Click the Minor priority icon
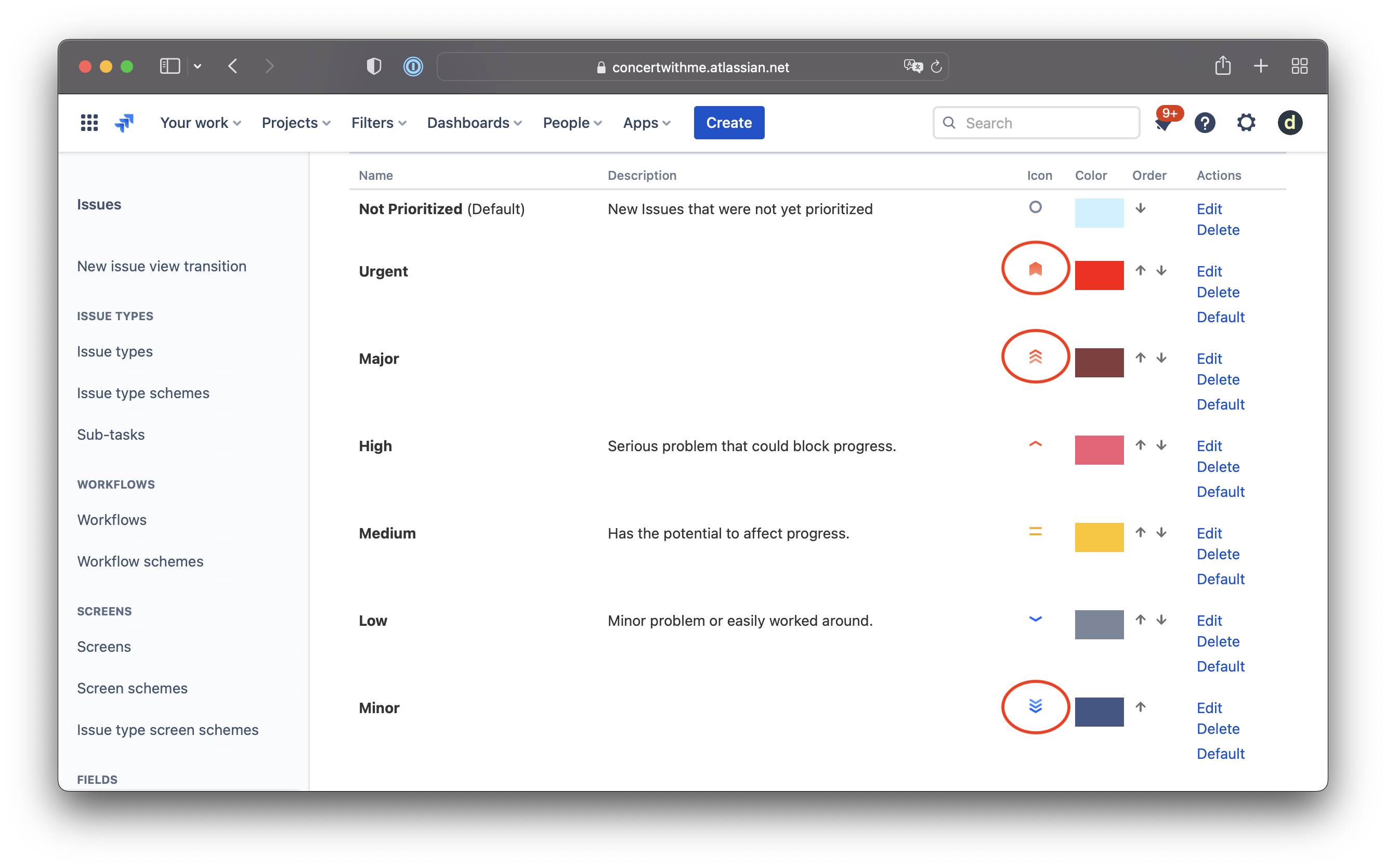1386x868 pixels. coord(1035,707)
